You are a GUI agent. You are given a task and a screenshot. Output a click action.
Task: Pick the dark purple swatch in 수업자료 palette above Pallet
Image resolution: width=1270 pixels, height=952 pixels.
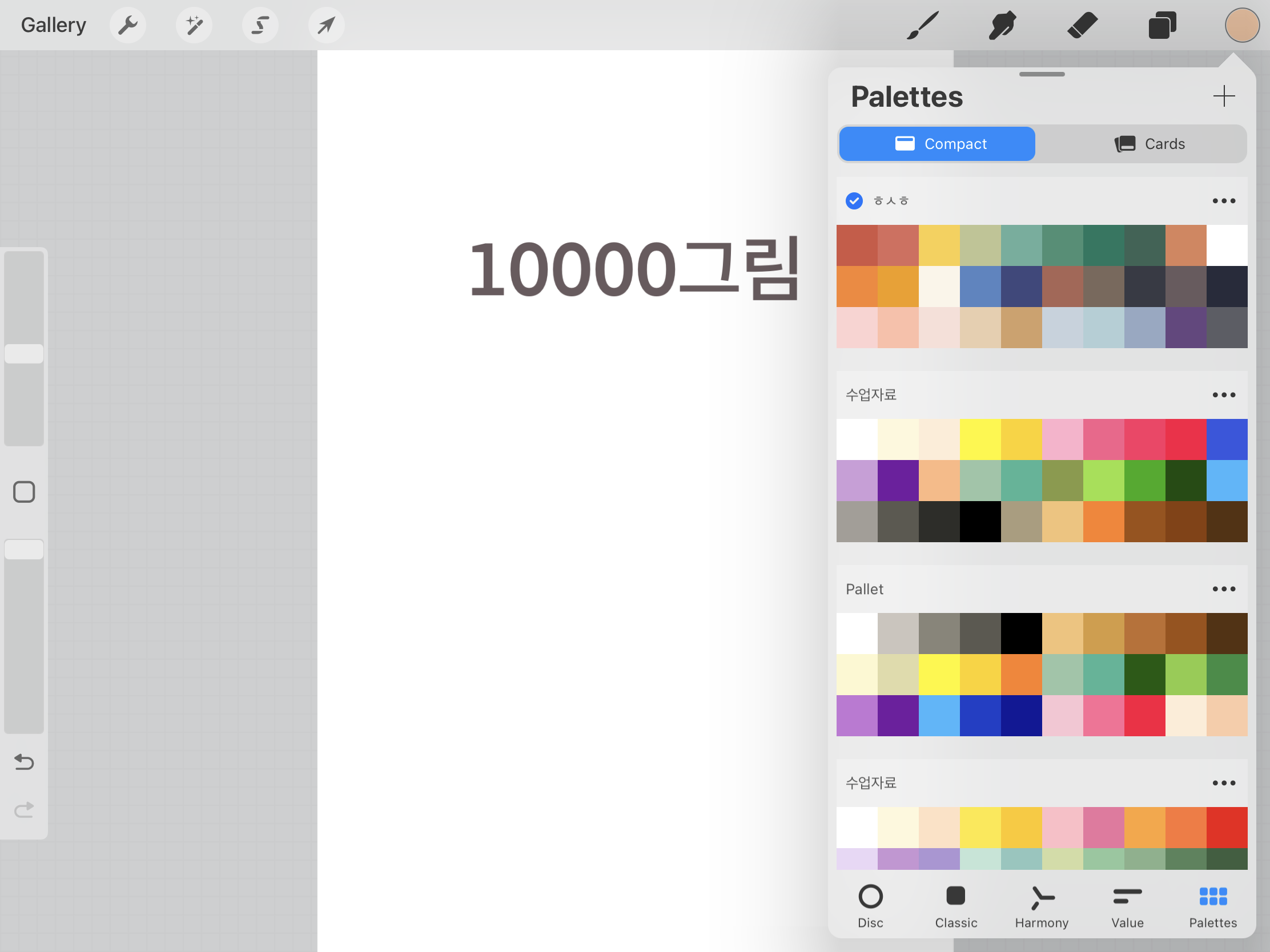click(x=898, y=481)
